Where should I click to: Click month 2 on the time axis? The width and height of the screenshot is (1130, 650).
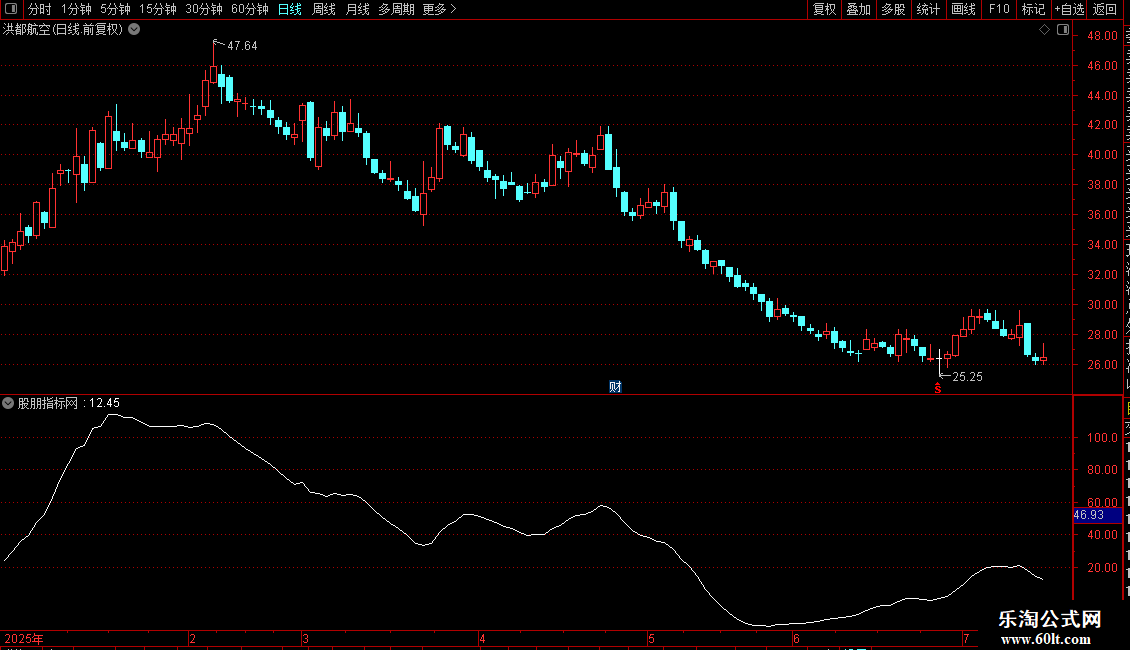point(192,638)
